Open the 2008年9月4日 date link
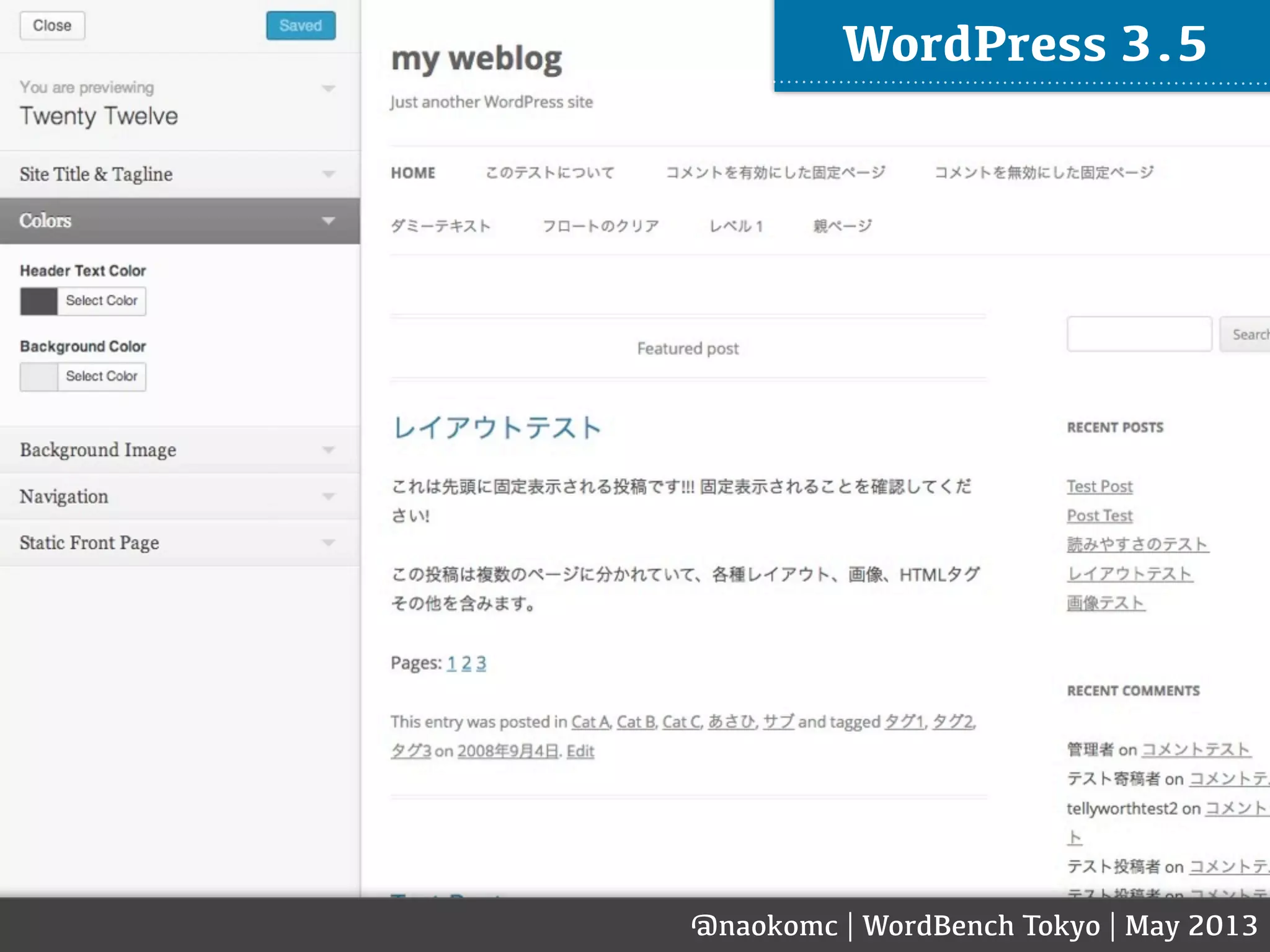Screen dimensions: 1270x952 point(508,751)
